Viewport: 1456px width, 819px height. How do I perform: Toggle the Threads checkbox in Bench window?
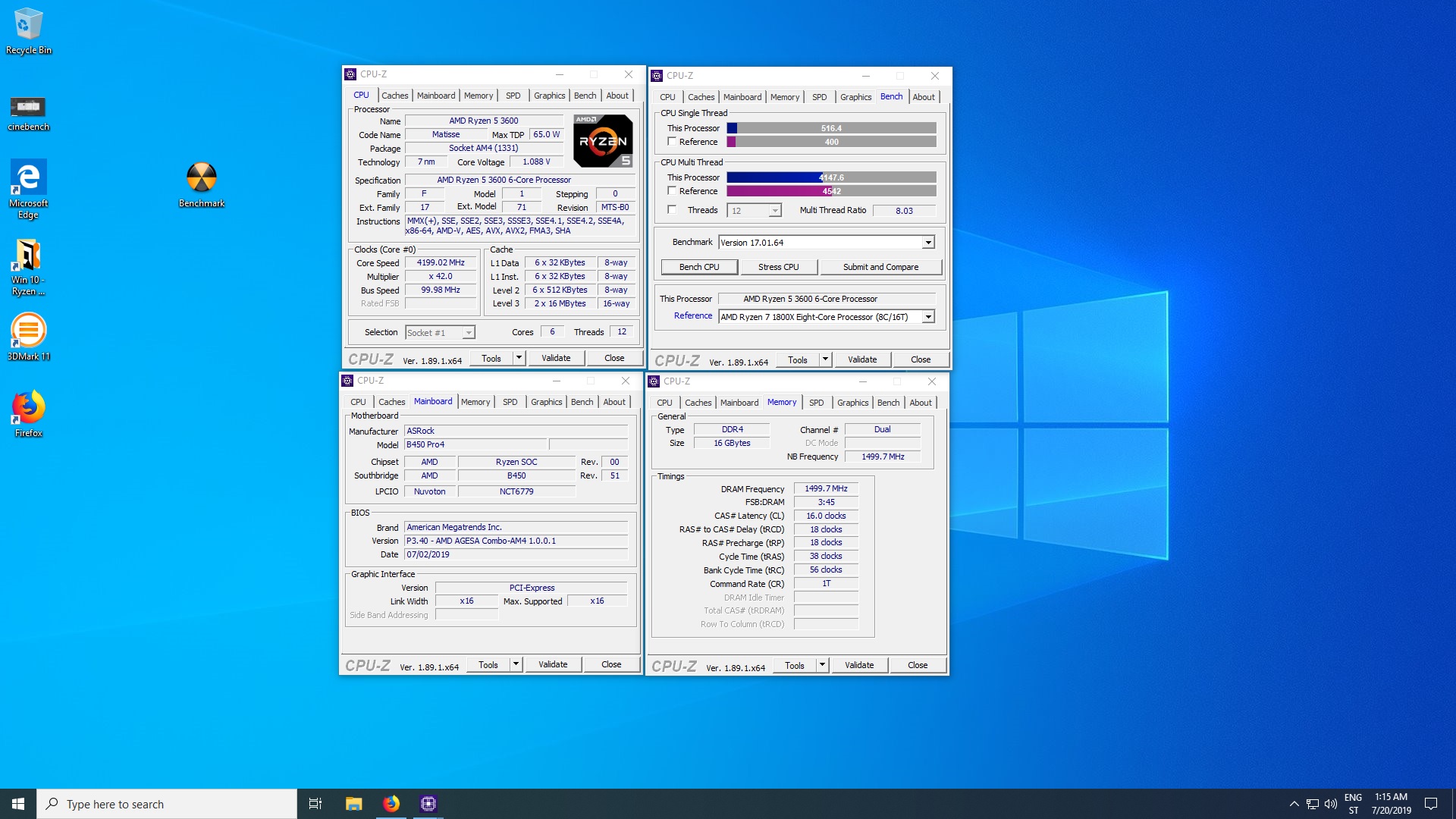pyautogui.click(x=672, y=210)
